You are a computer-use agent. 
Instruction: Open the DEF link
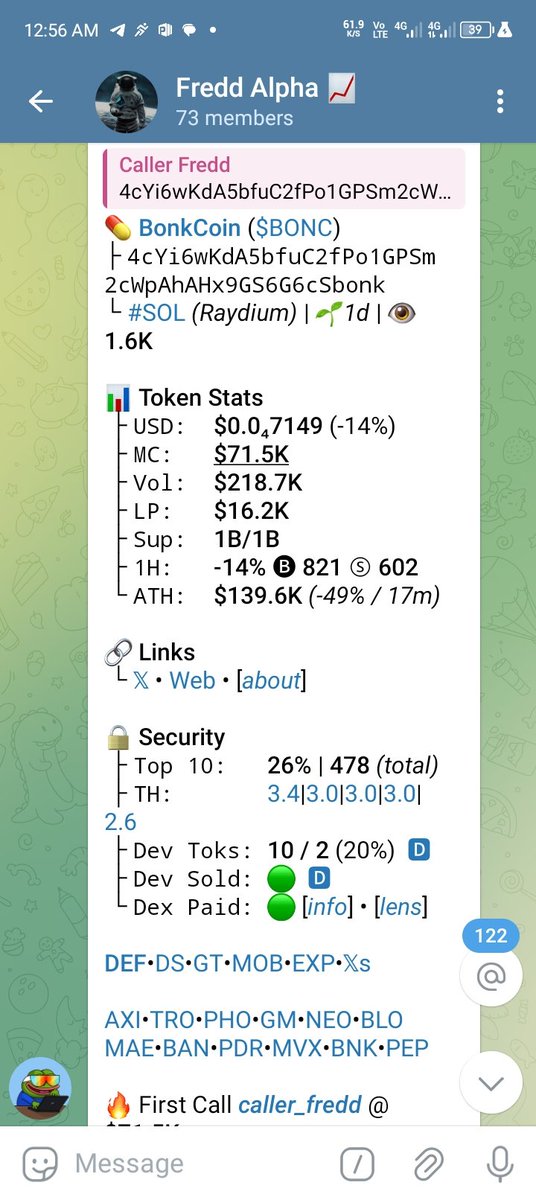coord(124,964)
